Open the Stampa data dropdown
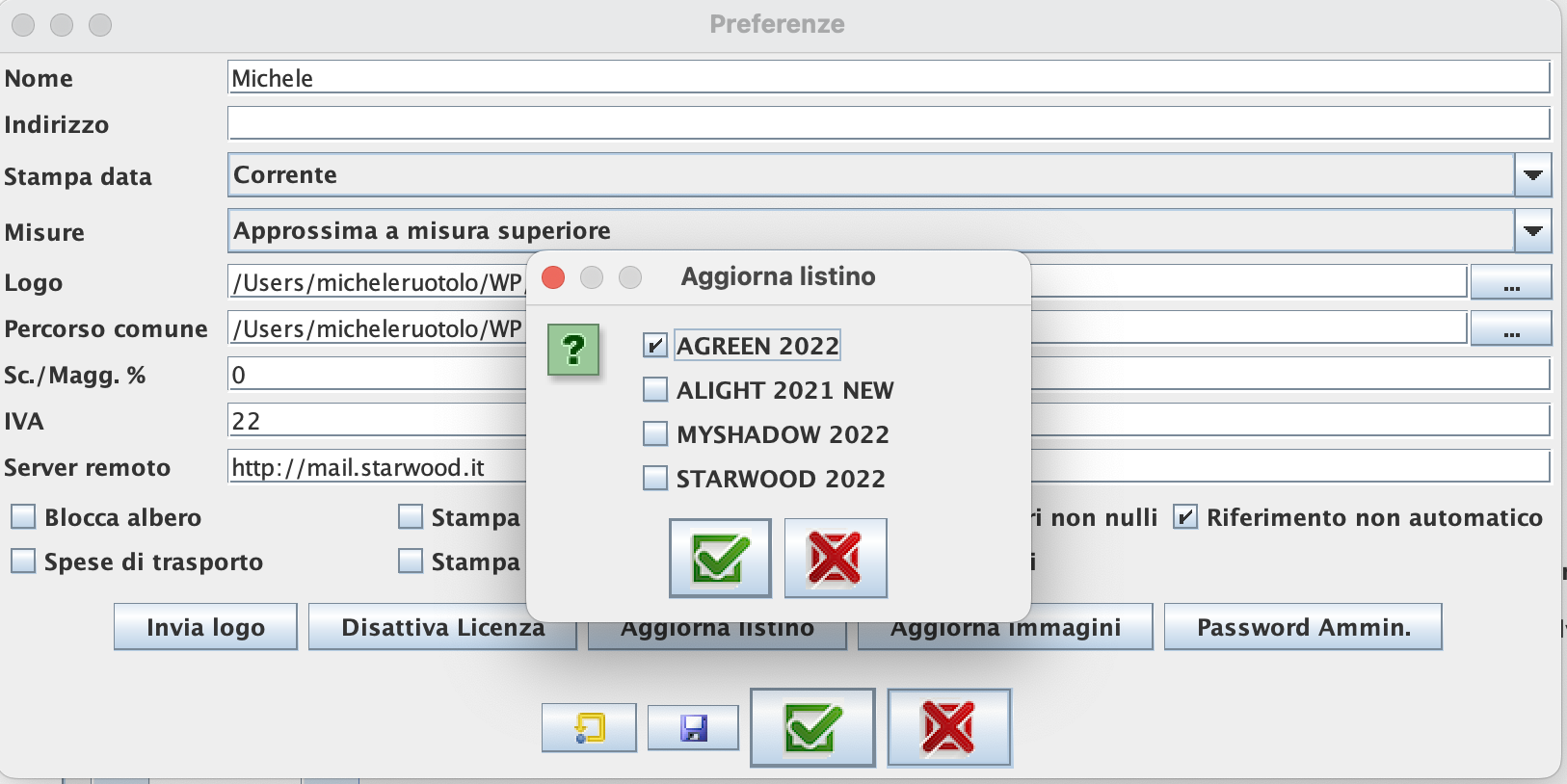Screen dimensions: 1567x784 coord(1532,175)
